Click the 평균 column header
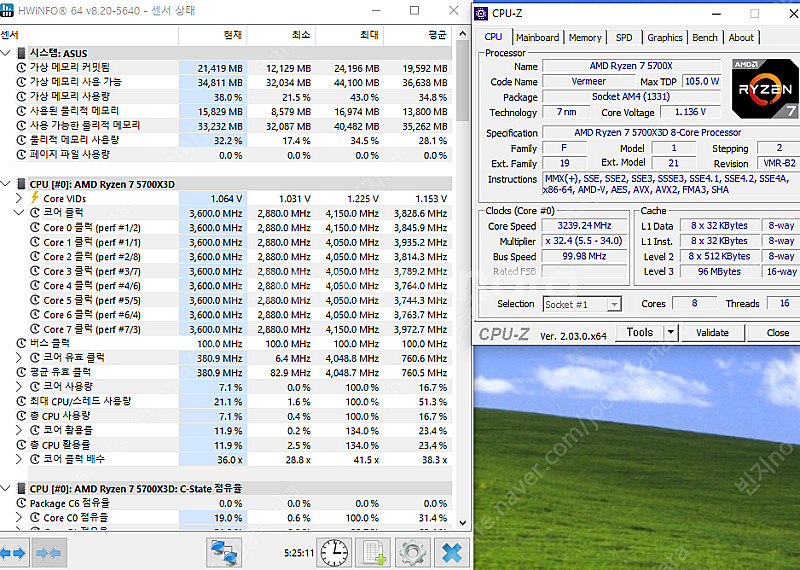Viewport: 800px width, 570px height. tap(418, 35)
